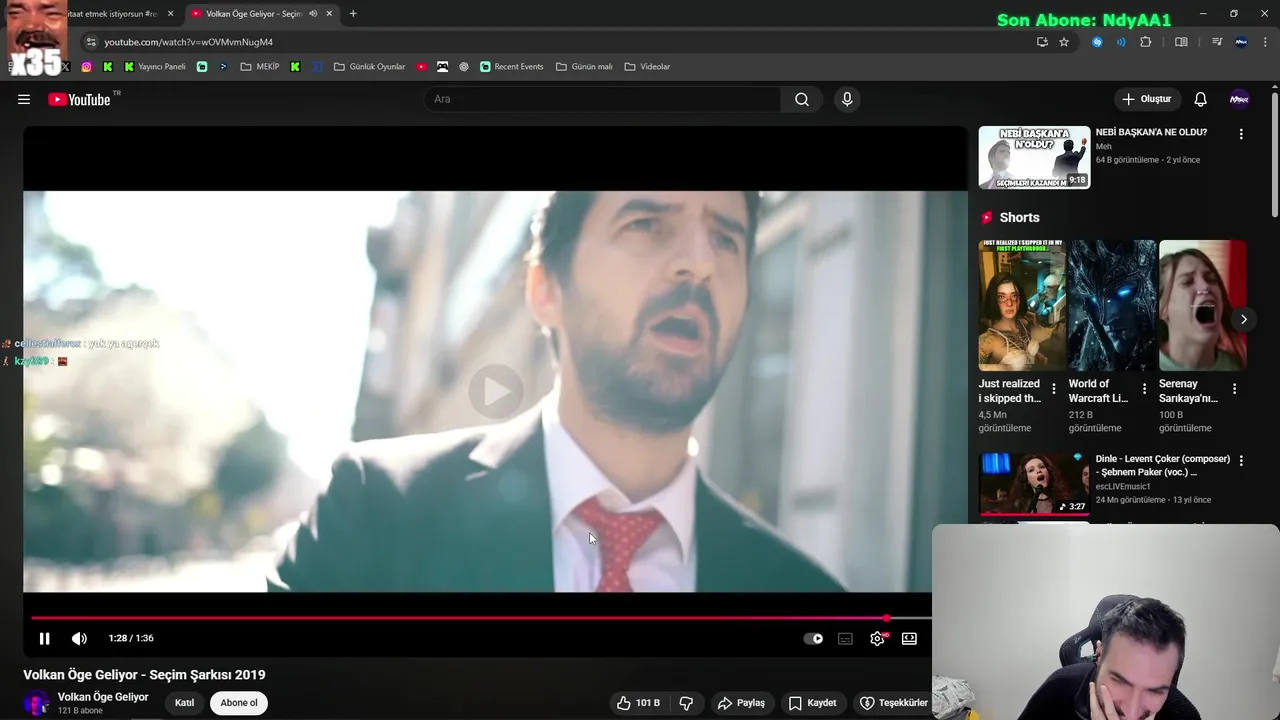Seek on the red video progress bar
Viewport: 1280px width, 720px height.
[481, 618]
